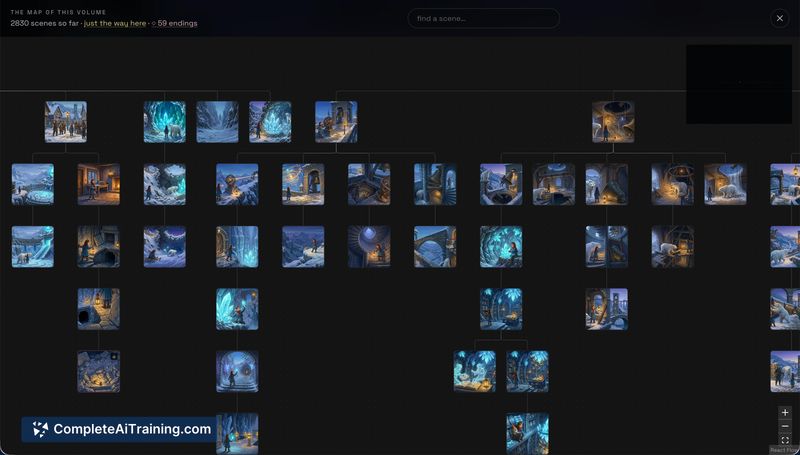
Task: Open the snowy village crowd scene
Action: [x=66, y=122]
